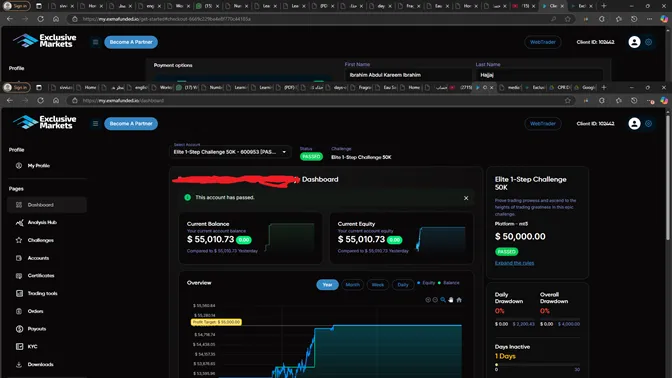
Task: Reset chart zoom with the home icon
Action: pyautogui.click(x=459, y=300)
